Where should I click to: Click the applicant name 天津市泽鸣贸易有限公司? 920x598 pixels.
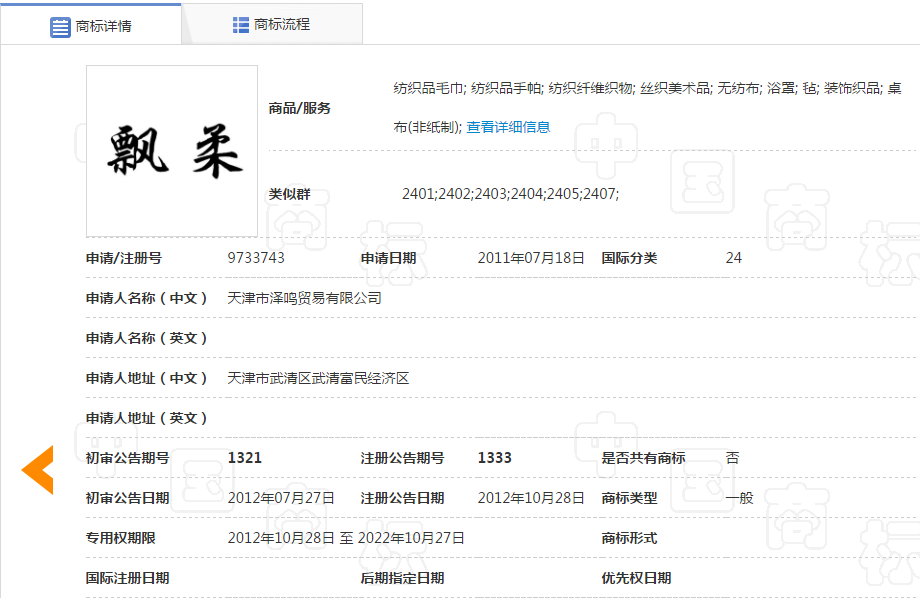304,298
